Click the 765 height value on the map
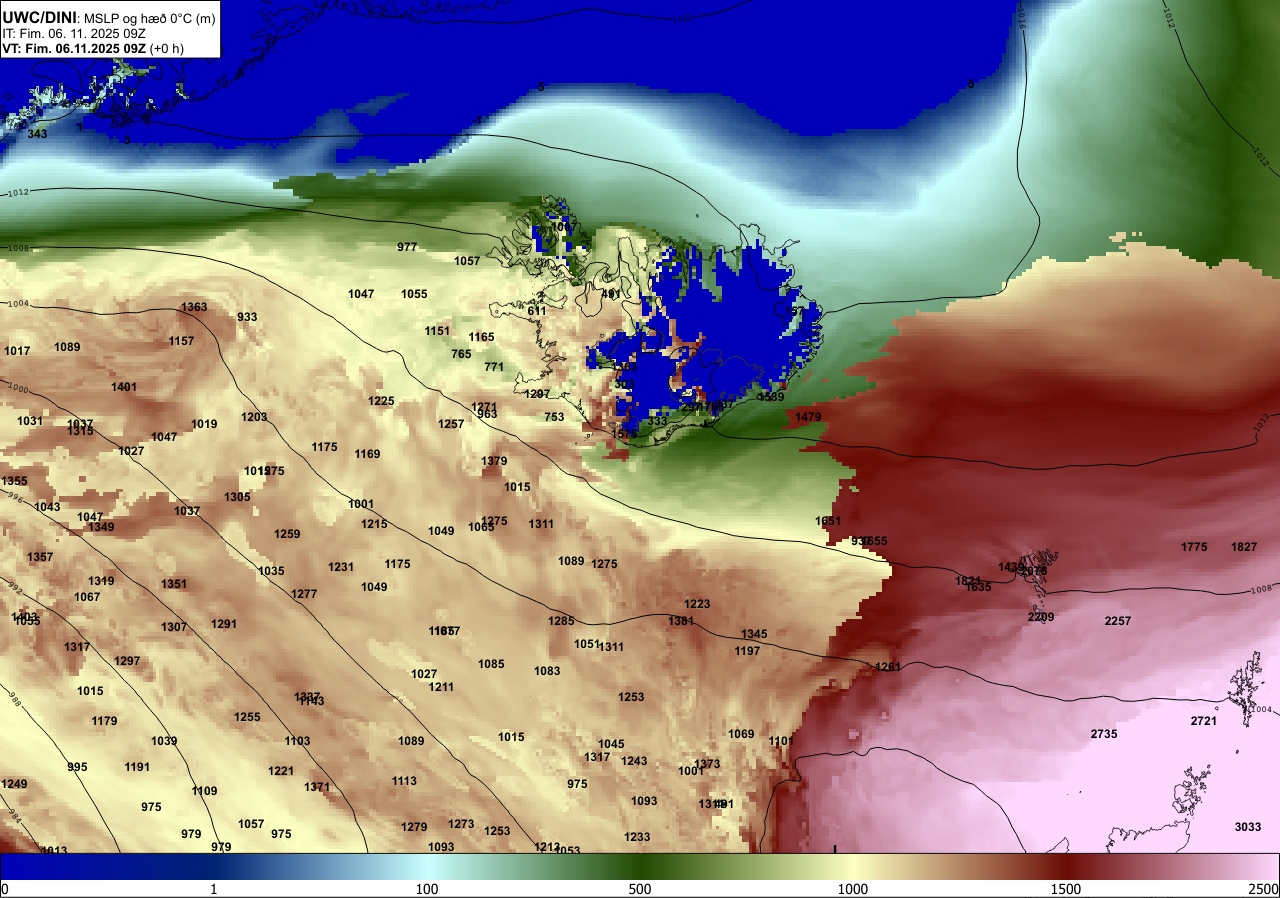 click(x=461, y=354)
